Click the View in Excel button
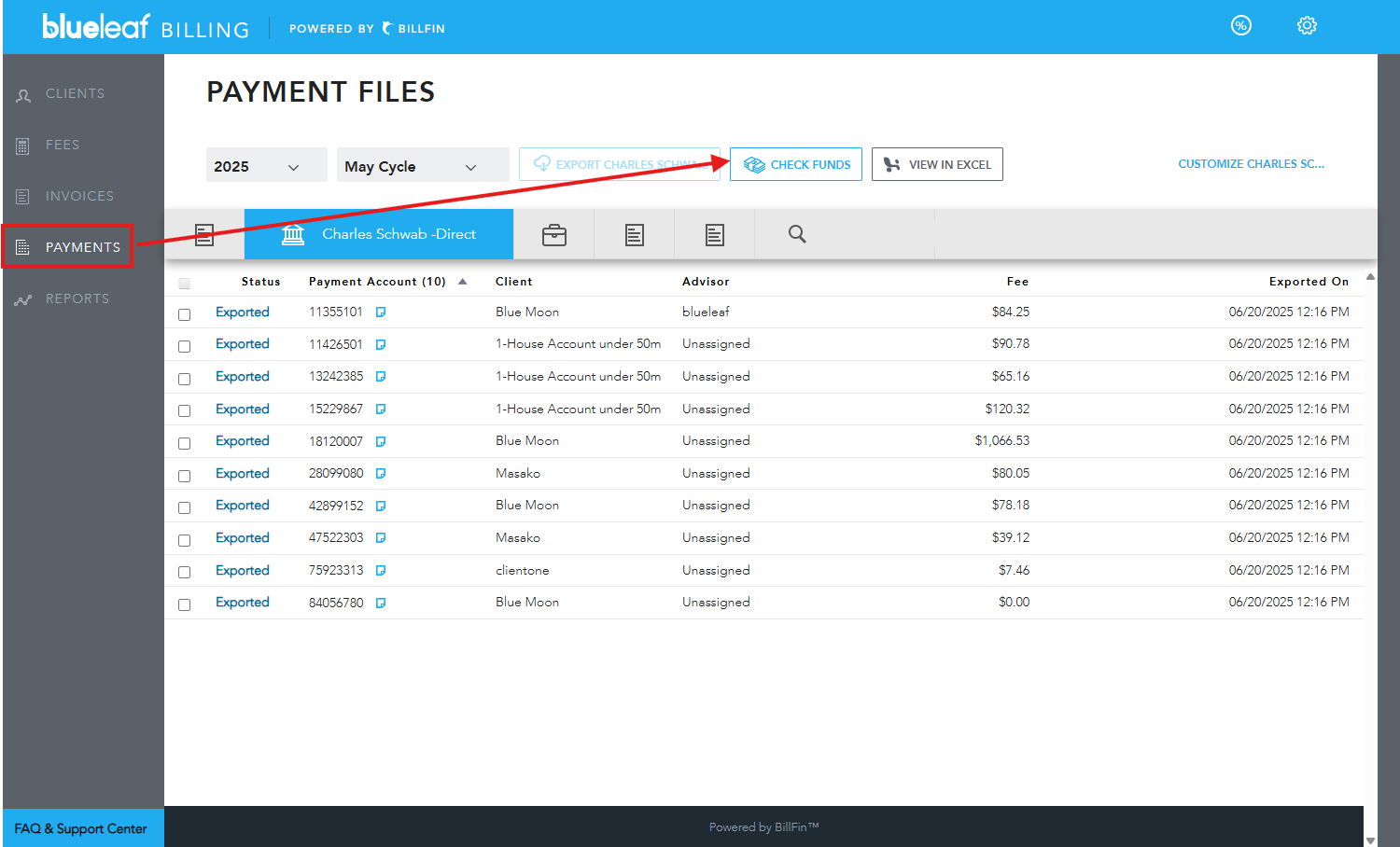 [937, 164]
